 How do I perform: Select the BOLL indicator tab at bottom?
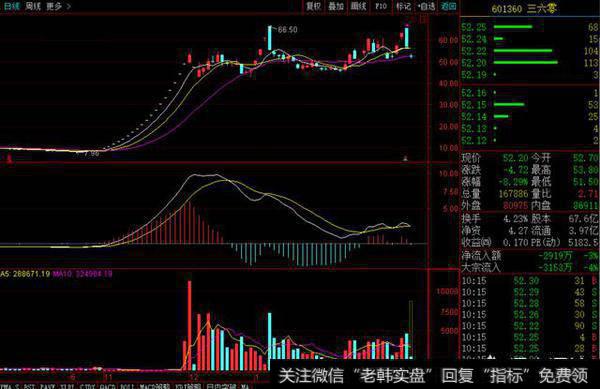126,386
